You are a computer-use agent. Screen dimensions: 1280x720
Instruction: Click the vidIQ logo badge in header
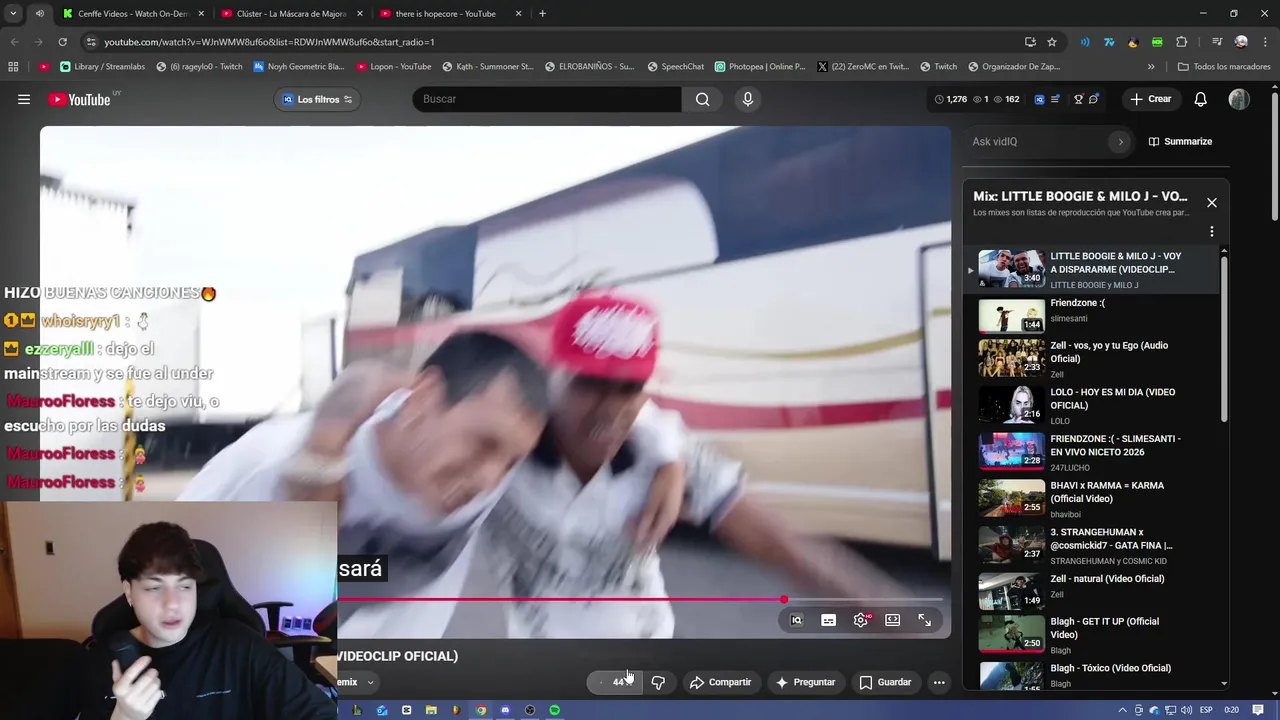tap(1039, 99)
